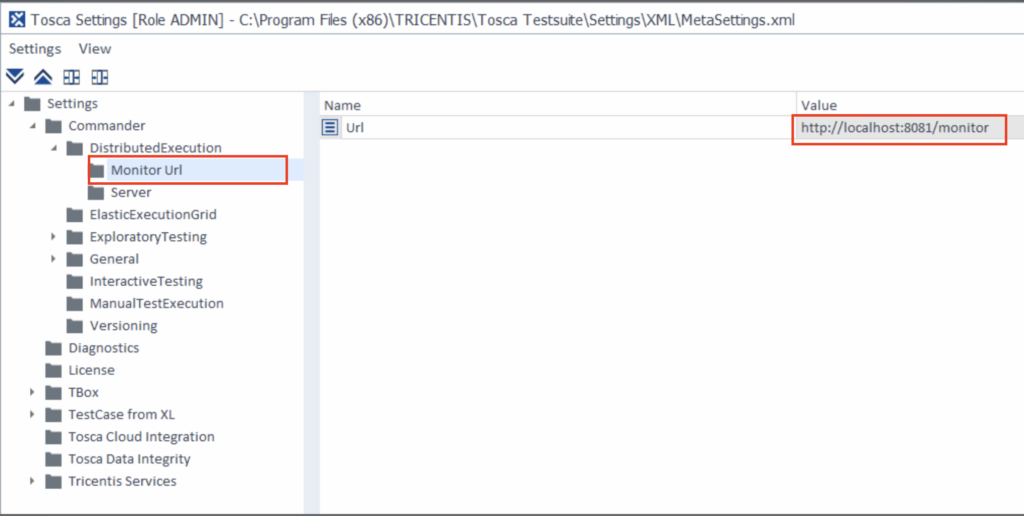Select the Commander tree item label
The image size is (1024, 516).
tap(107, 126)
